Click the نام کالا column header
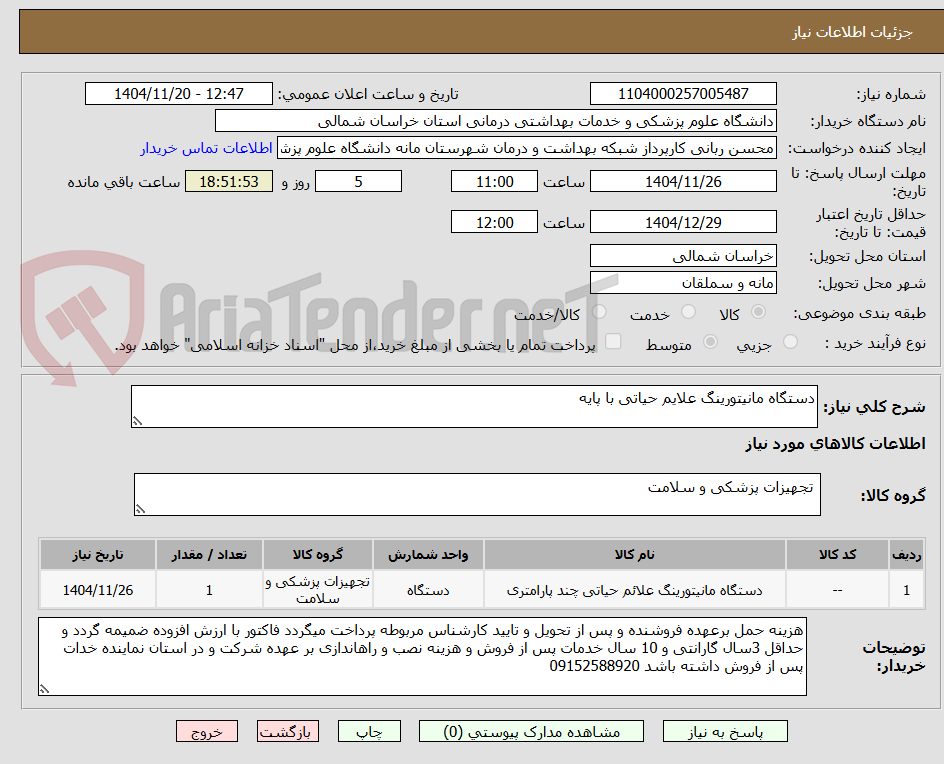The width and height of the screenshot is (944, 764). pos(635,554)
